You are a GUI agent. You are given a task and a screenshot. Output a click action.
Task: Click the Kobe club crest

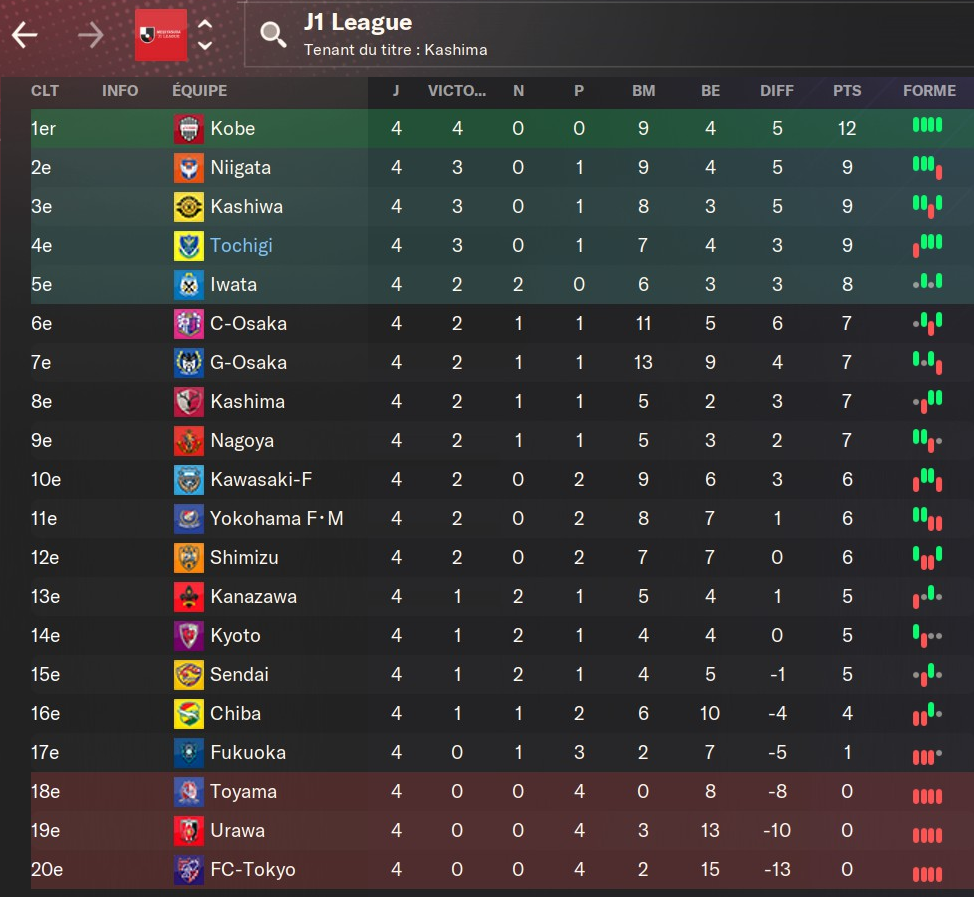[x=189, y=129]
